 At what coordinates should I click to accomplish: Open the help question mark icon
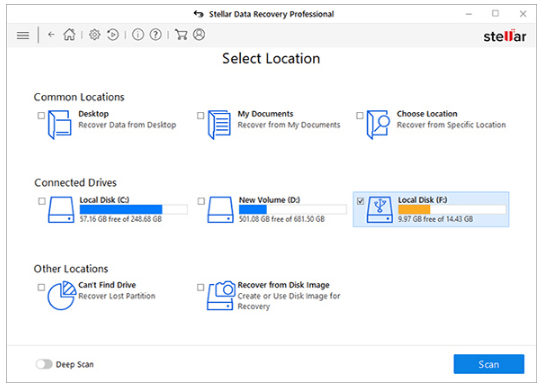point(156,35)
